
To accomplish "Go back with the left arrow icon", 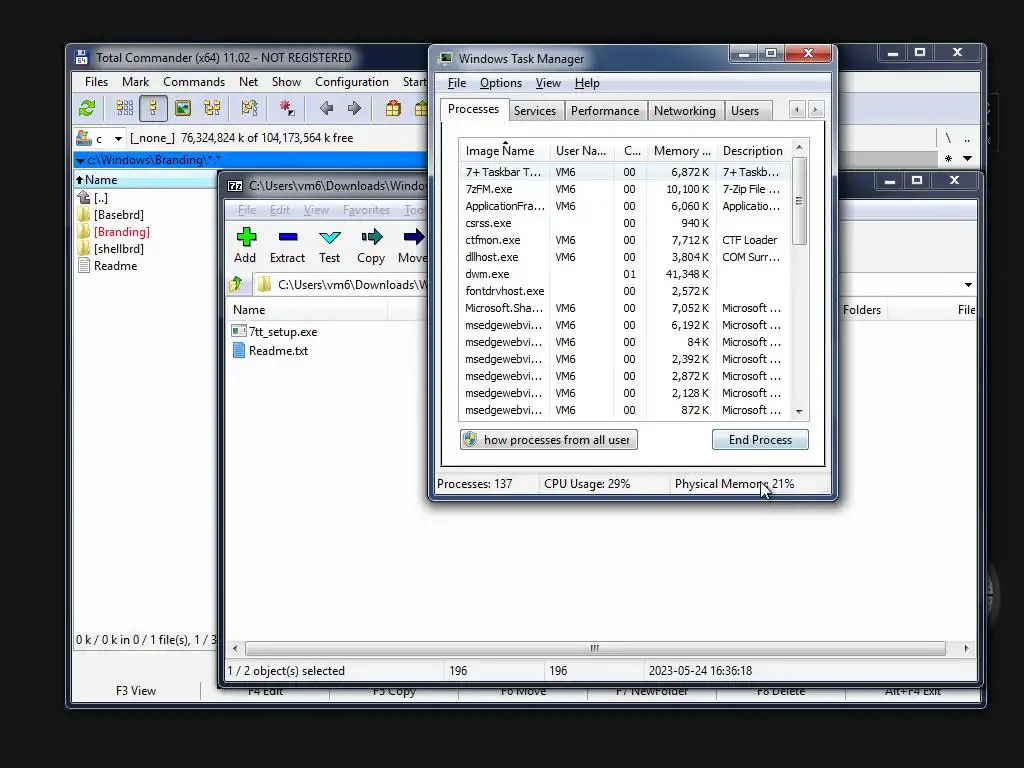I will (327, 108).
